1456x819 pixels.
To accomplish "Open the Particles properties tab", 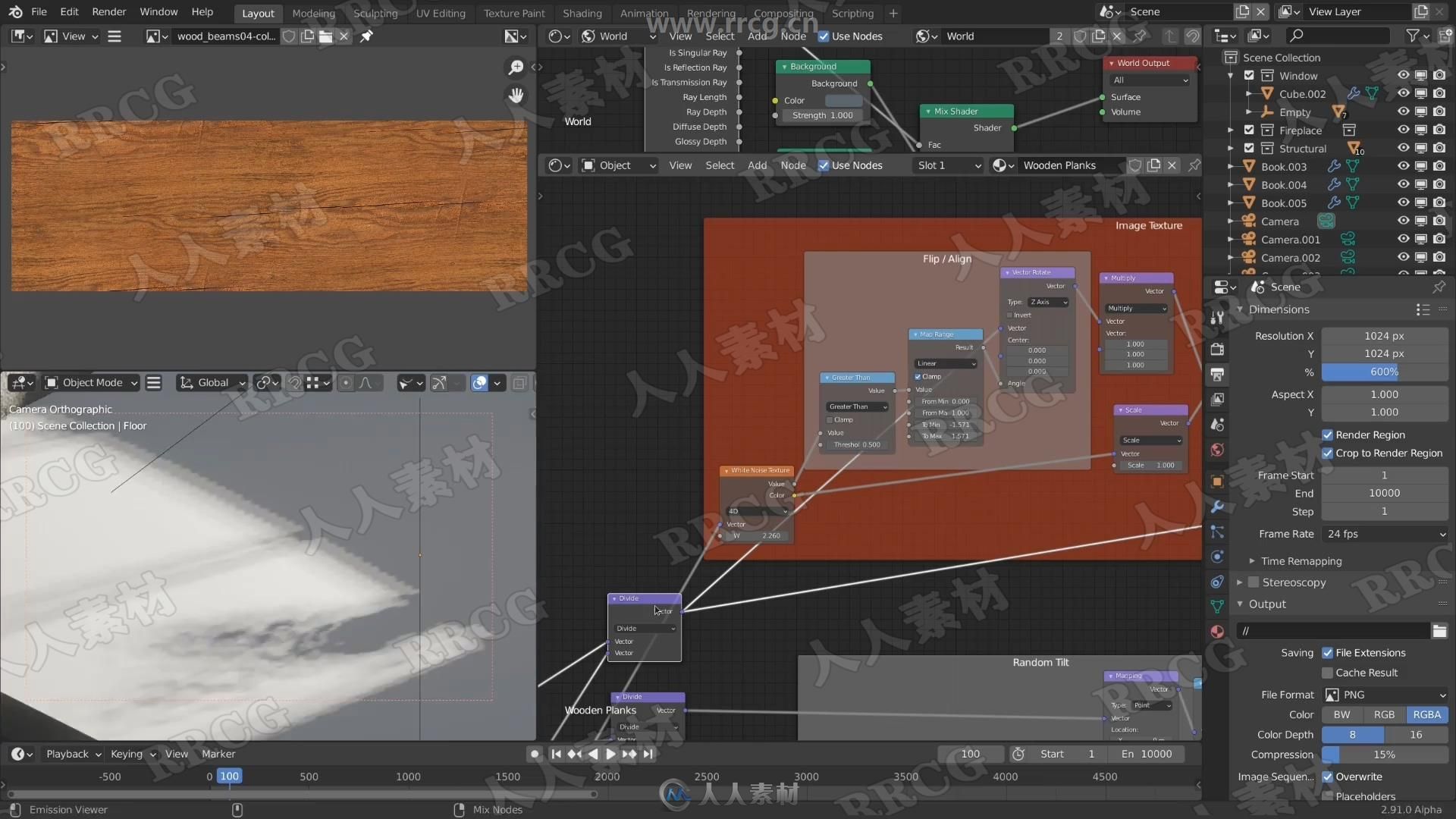I will coord(1217,532).
